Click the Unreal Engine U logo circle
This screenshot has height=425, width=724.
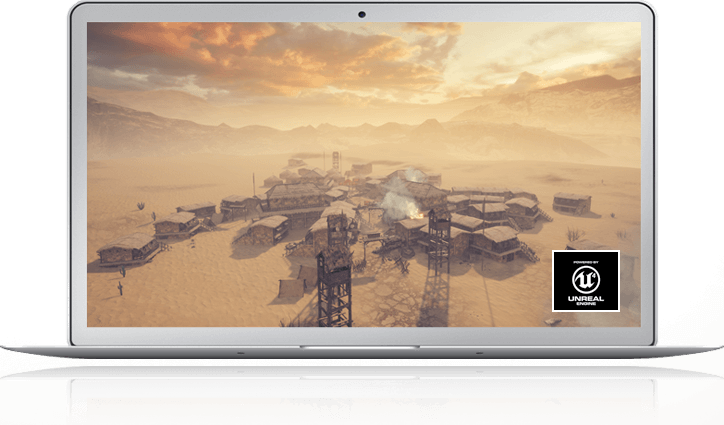point(585,273)
